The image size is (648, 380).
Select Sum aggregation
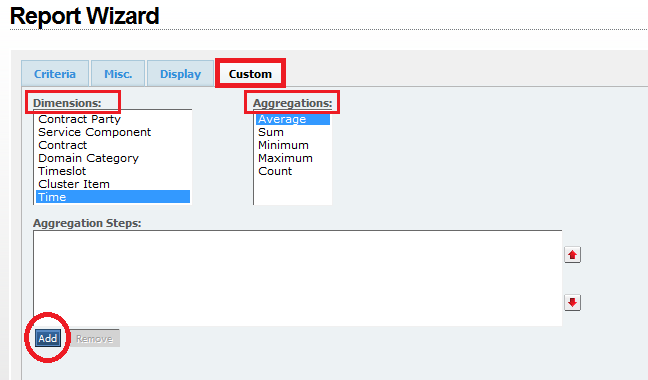pyautogui.click(x=293, y=132)
